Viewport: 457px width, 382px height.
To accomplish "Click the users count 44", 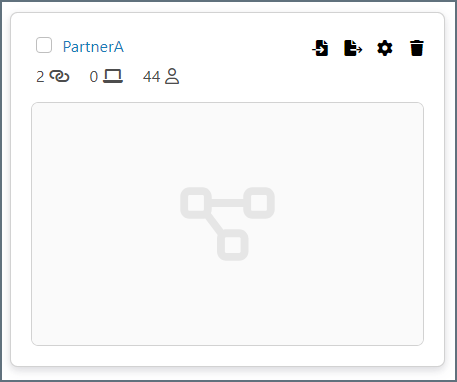I will (x=152, y=77).
